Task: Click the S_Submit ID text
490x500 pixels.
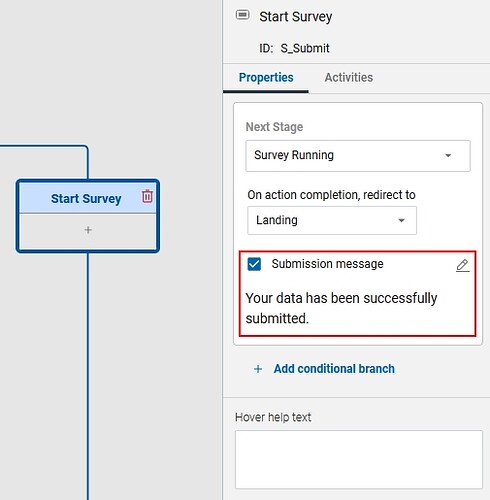Action: (x=305, y=48)
